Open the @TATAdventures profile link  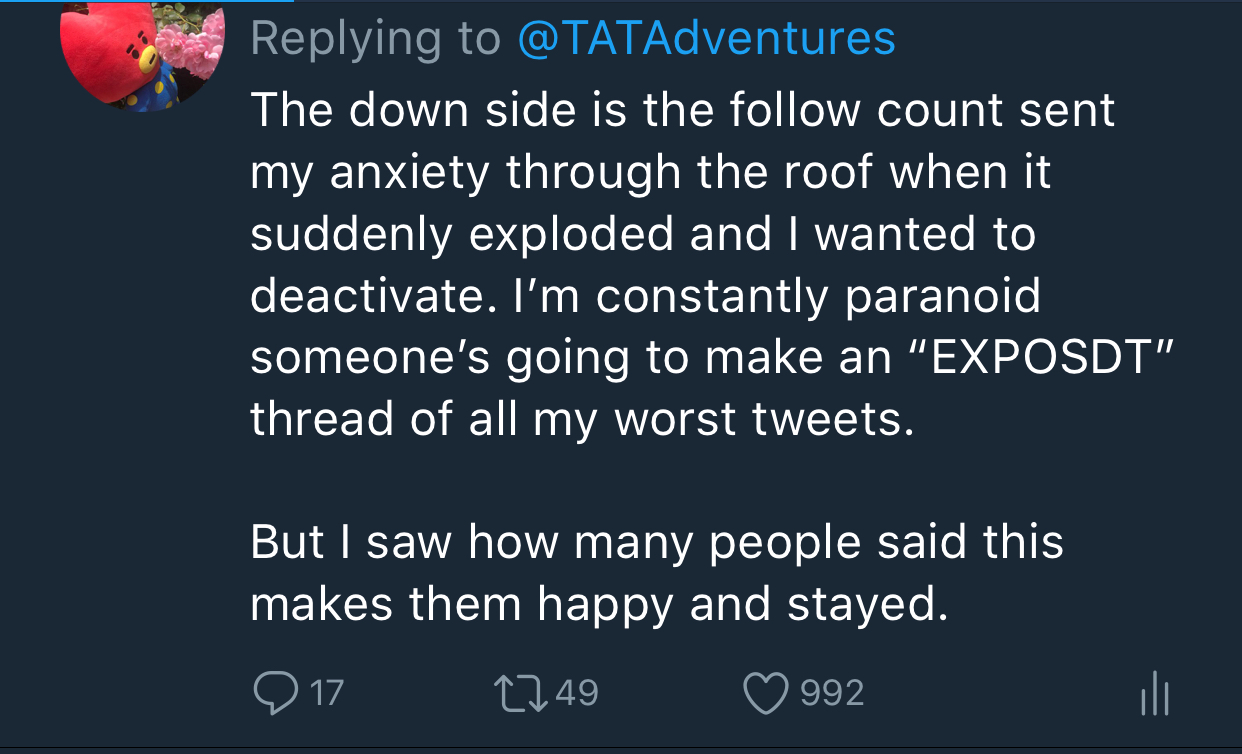click(x=706, y=39)
